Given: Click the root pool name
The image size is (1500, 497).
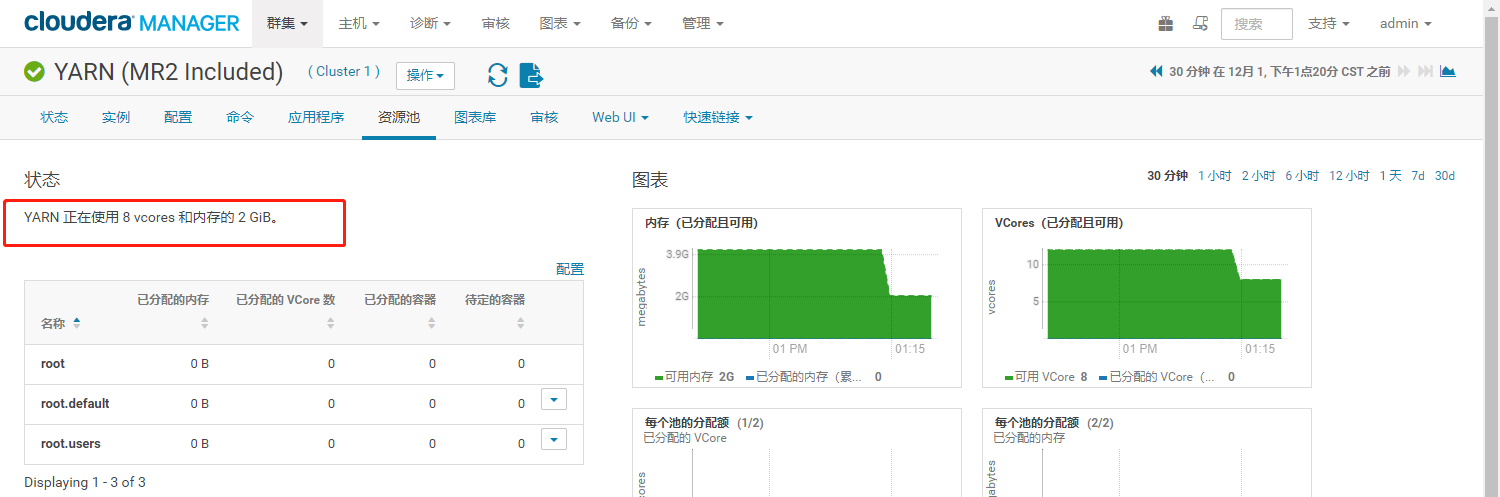Looking at the screenshot, I should [x=53, y=364].
